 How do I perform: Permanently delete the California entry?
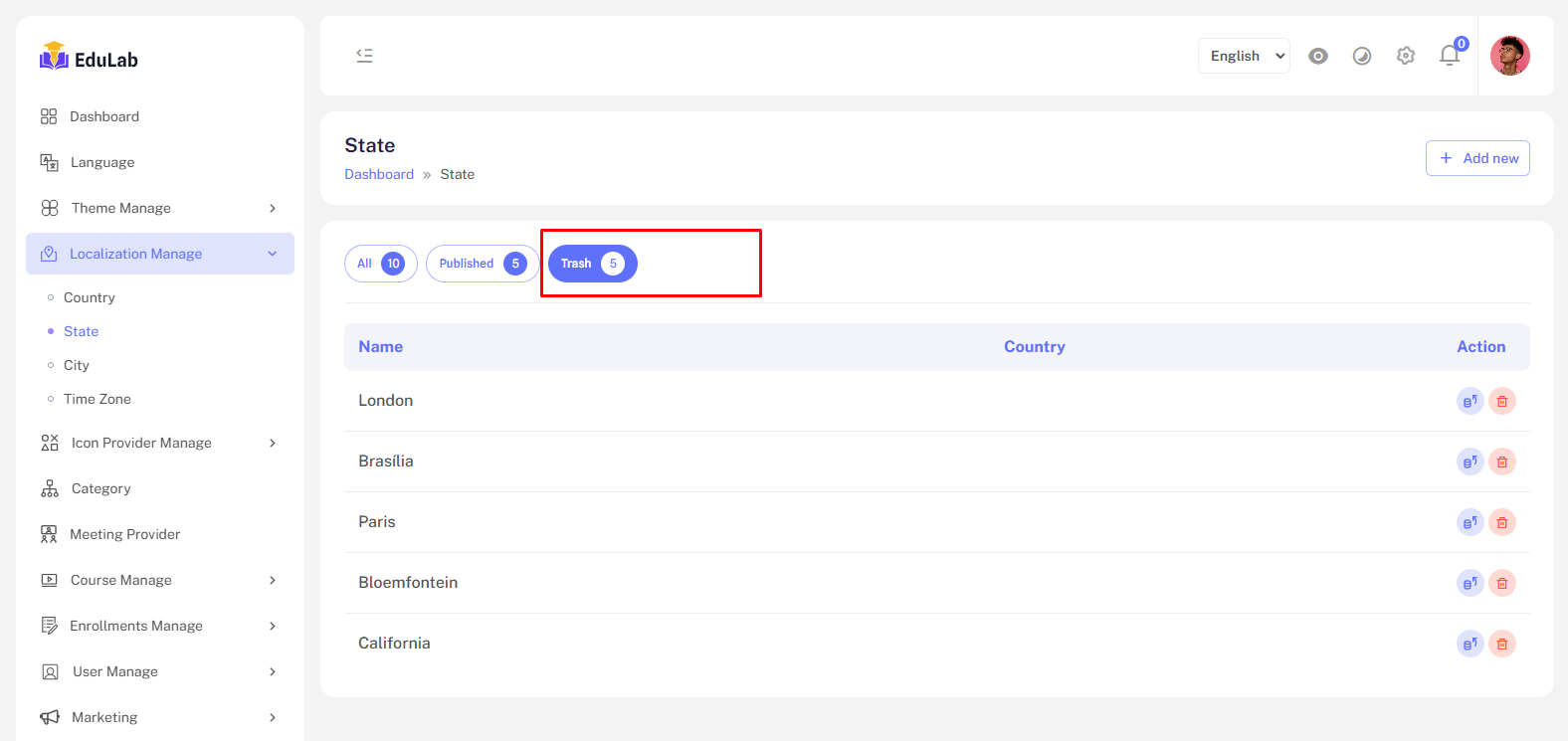point(1501,644)
